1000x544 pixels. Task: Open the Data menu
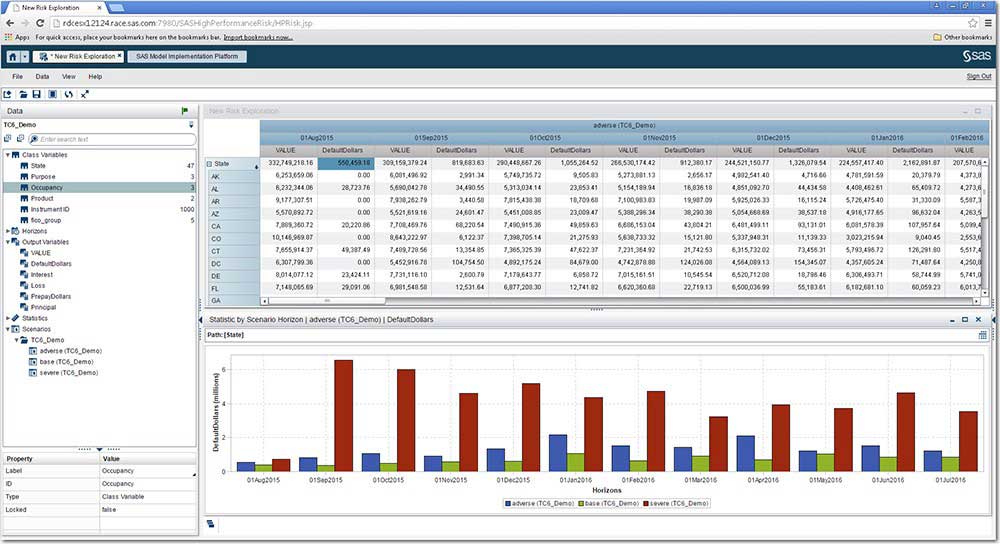[42, 77]
